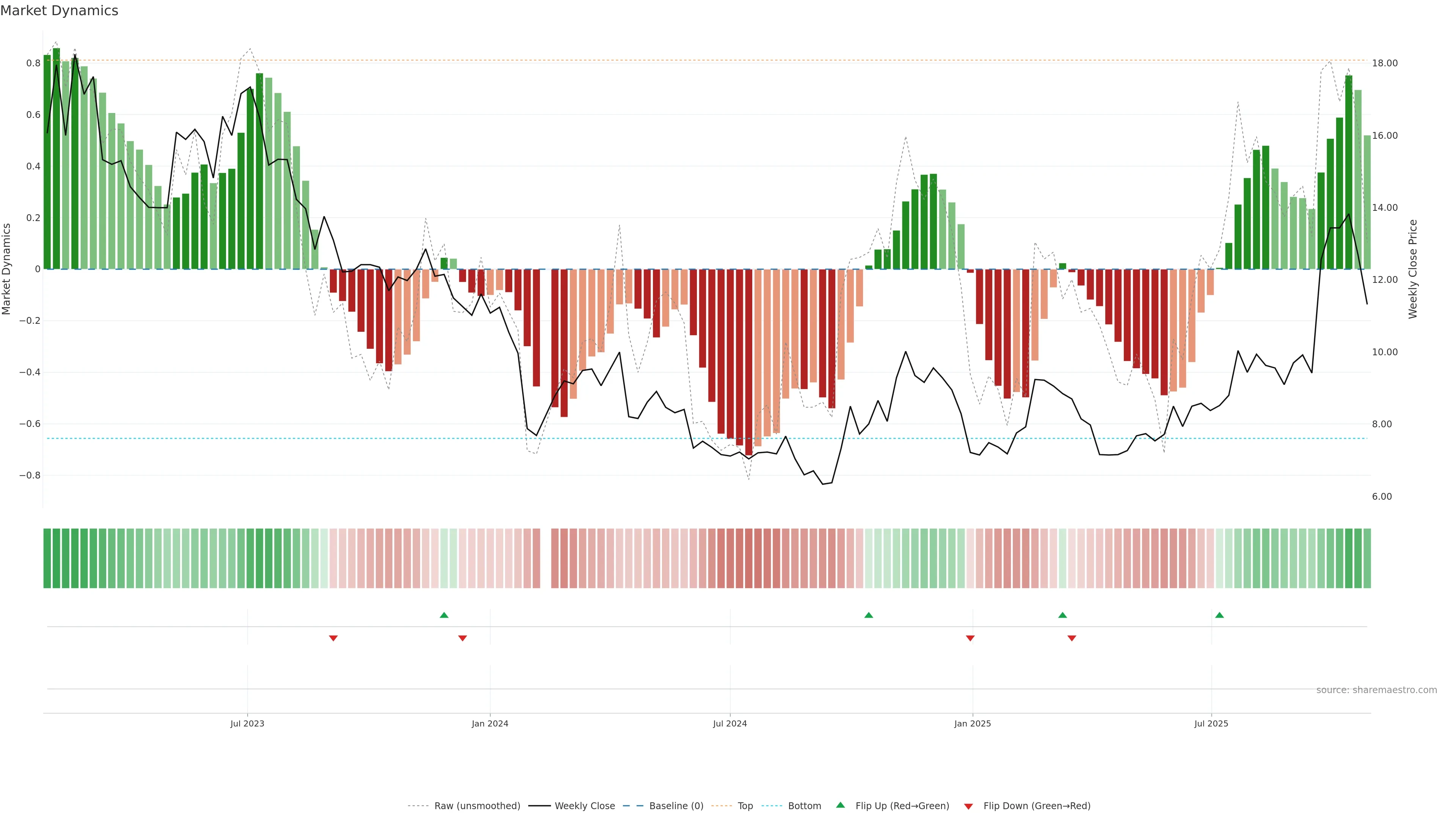Click the first red flip-down triangle marker
The image size is (1456, 819).
(333, 638)
